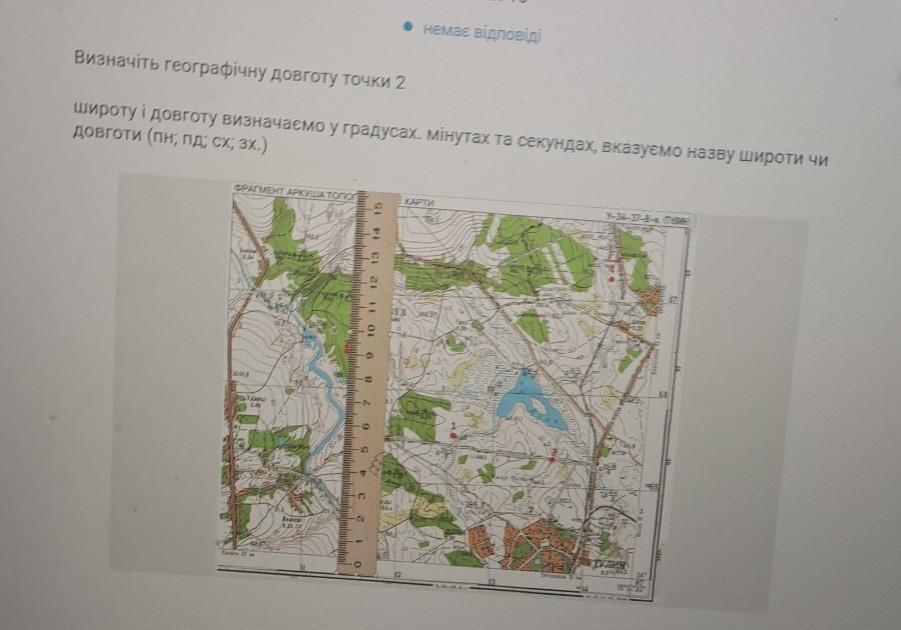The width and height of the screenshot is (901, 630).
Task: Click the question 'Визначіть географічну довготу точки 2'
Action: pyautogui.click(x=239, y=70)
